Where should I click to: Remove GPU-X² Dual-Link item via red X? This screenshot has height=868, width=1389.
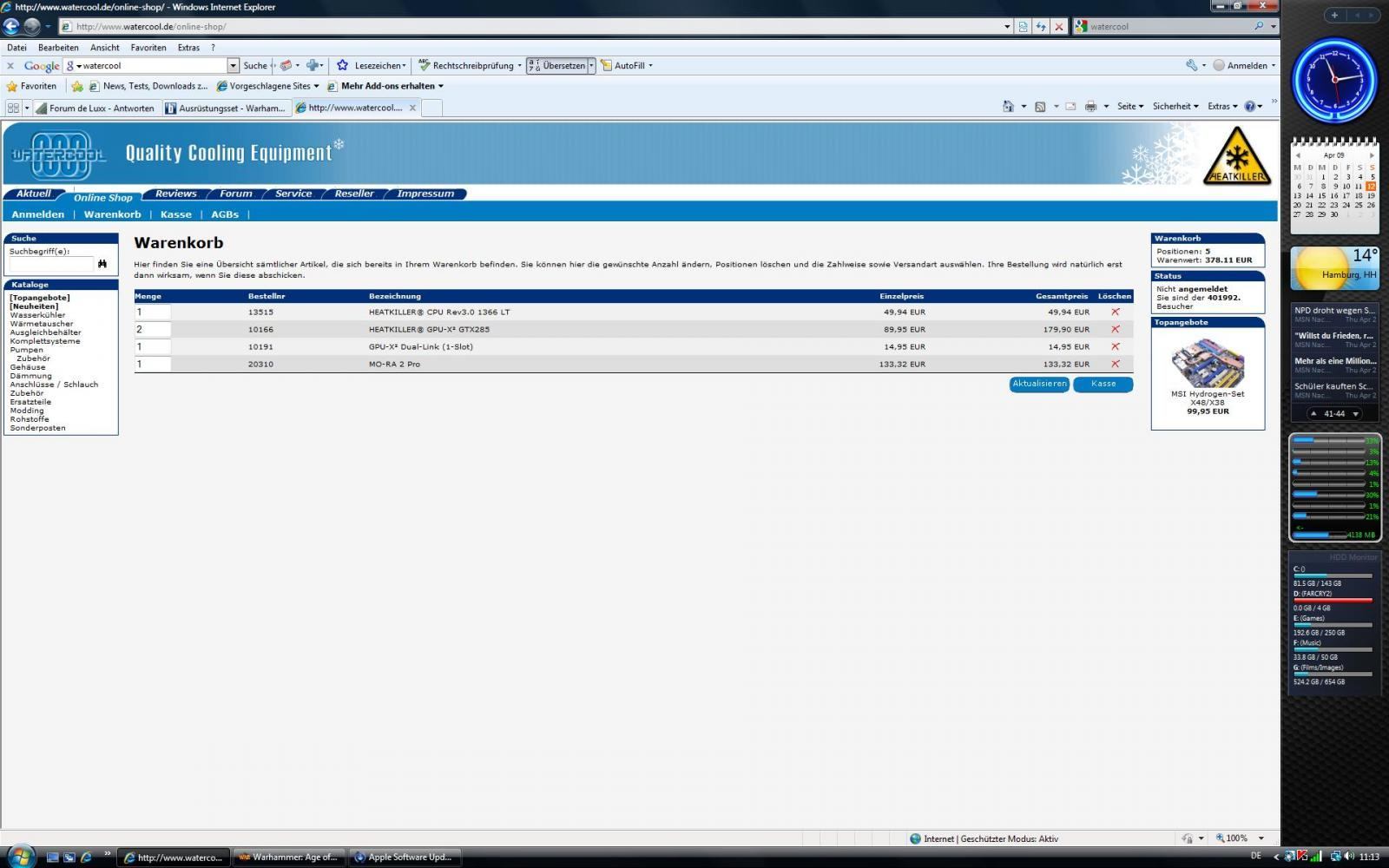[1116, 346]
